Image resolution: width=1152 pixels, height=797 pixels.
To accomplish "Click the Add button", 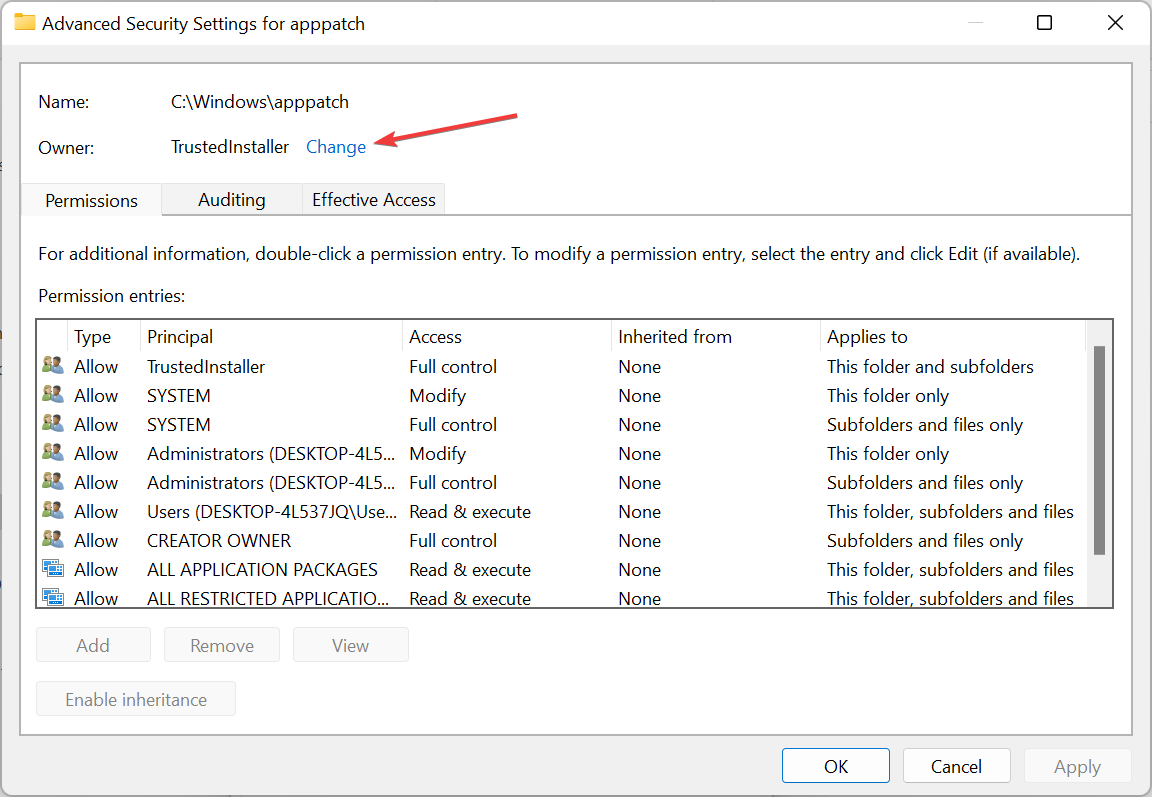I will pos(93,645).
